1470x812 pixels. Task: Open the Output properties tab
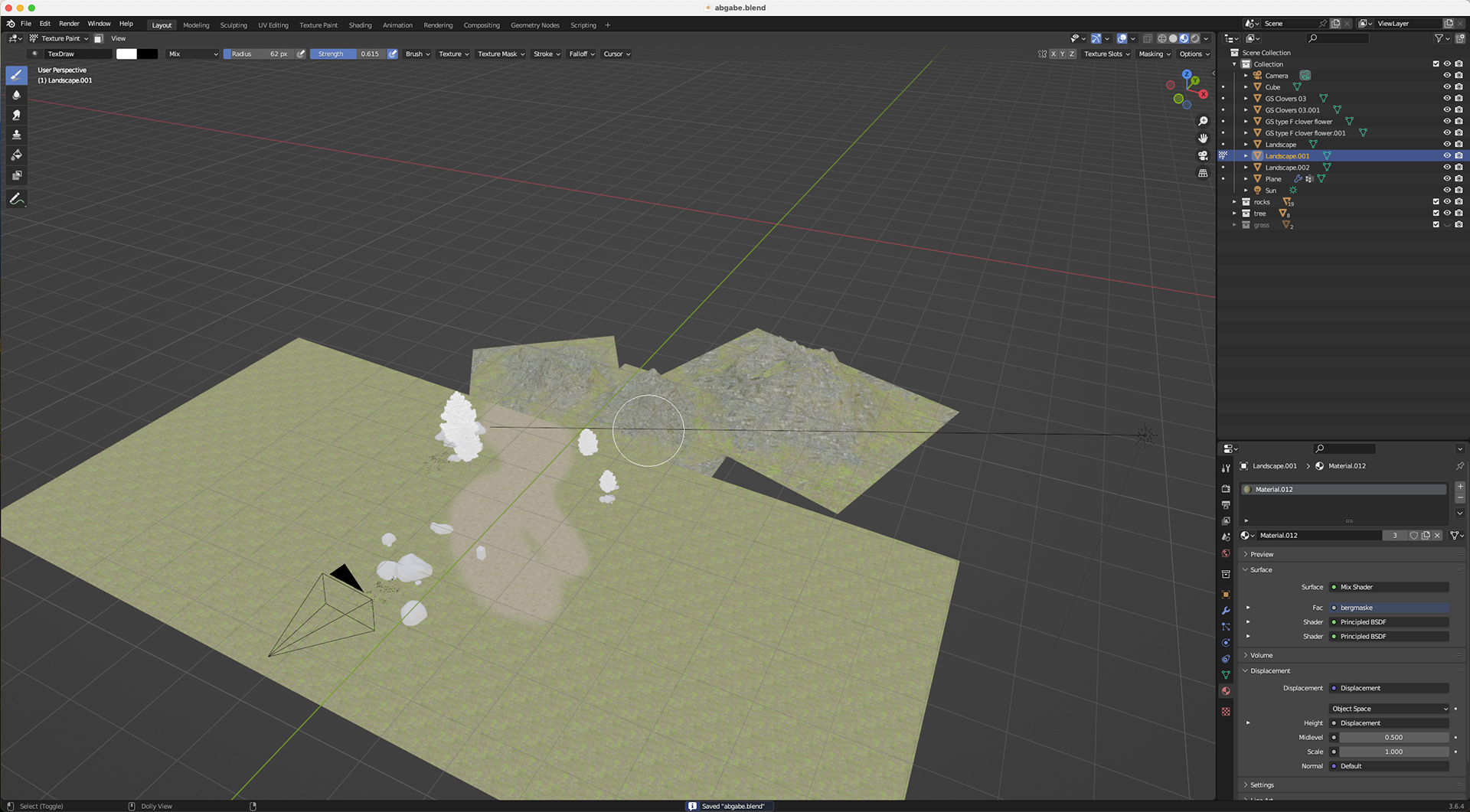[x=1226, y=505]
